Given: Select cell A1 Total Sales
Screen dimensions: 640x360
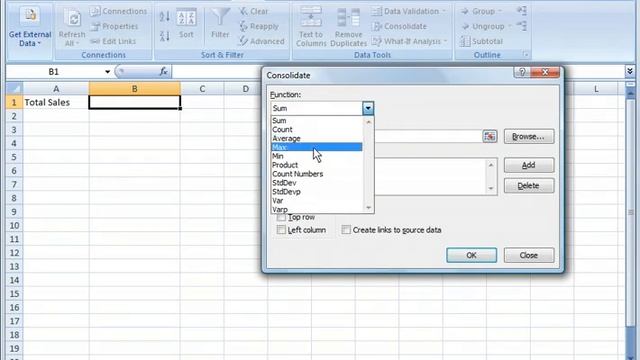Looking at the screenshot, I should tap(56, 102).
